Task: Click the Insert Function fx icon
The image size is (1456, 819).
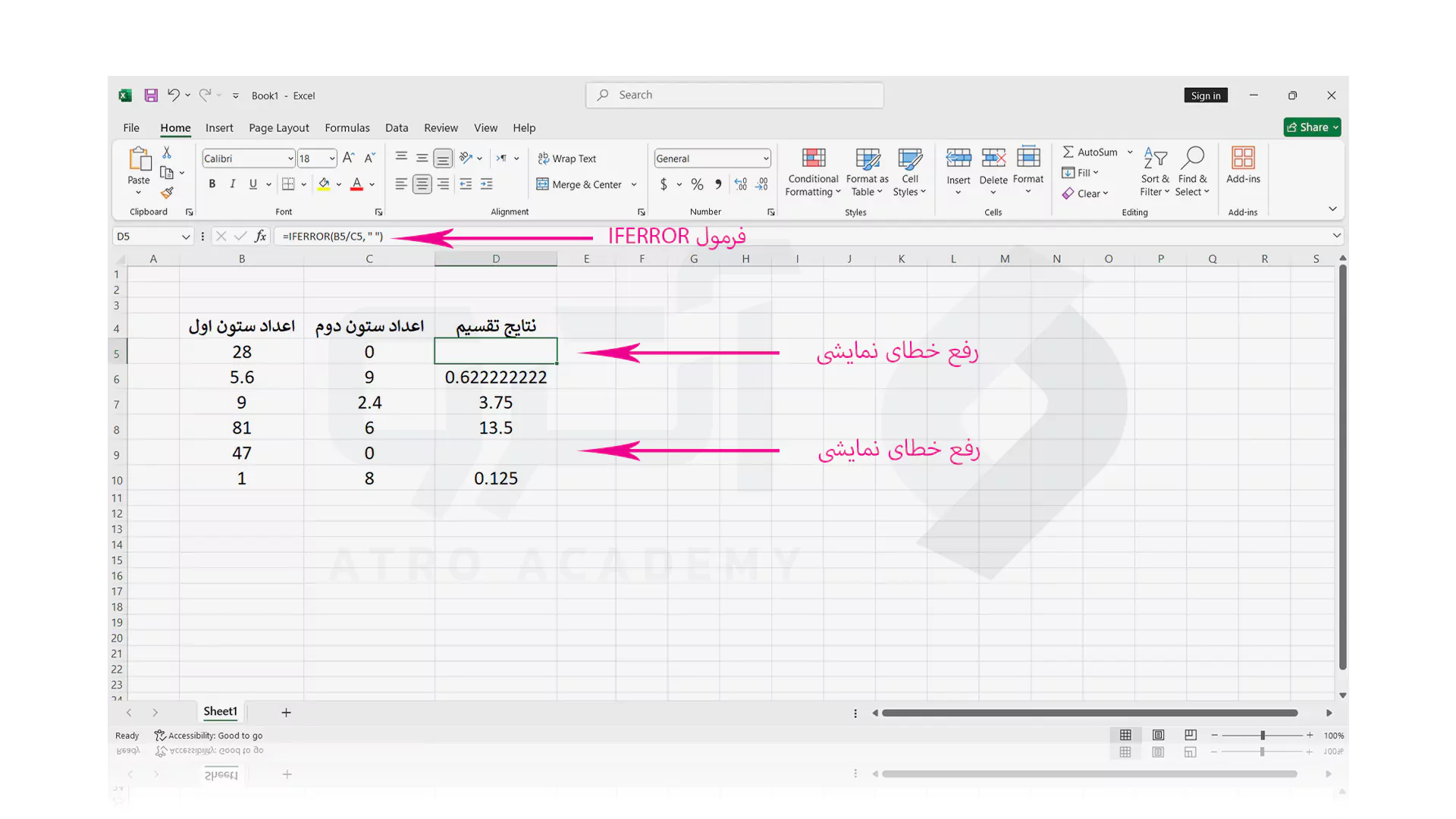Action: click(260, 236)
